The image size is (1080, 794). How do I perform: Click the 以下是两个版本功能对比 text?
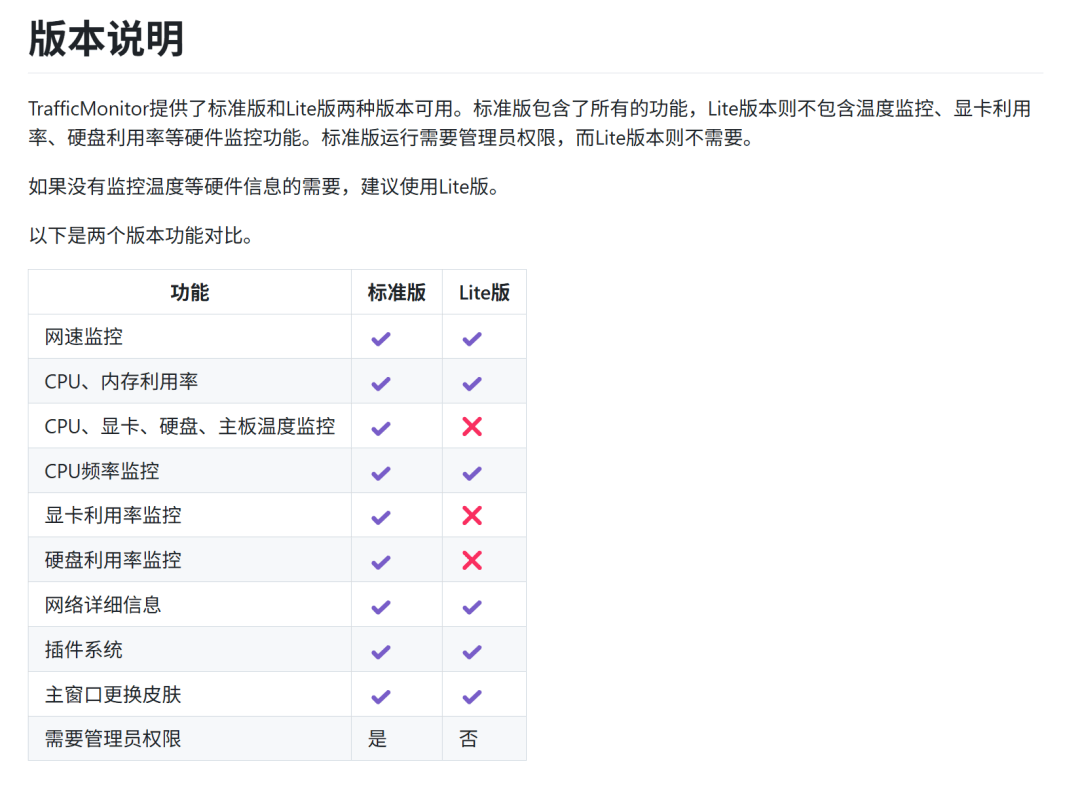(x=140, y=237)
